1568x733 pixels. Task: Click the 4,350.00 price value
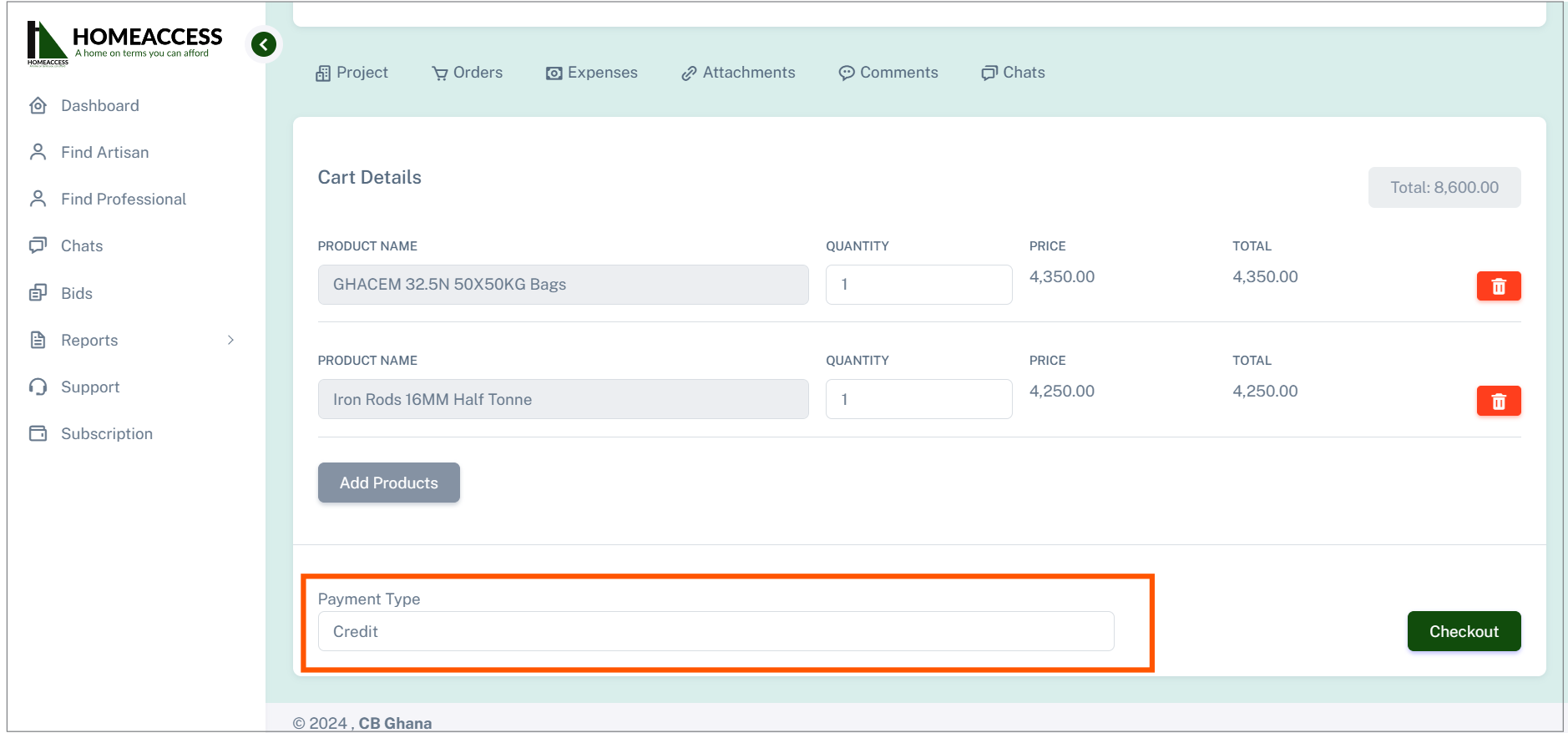click(x=1062, y=276)
